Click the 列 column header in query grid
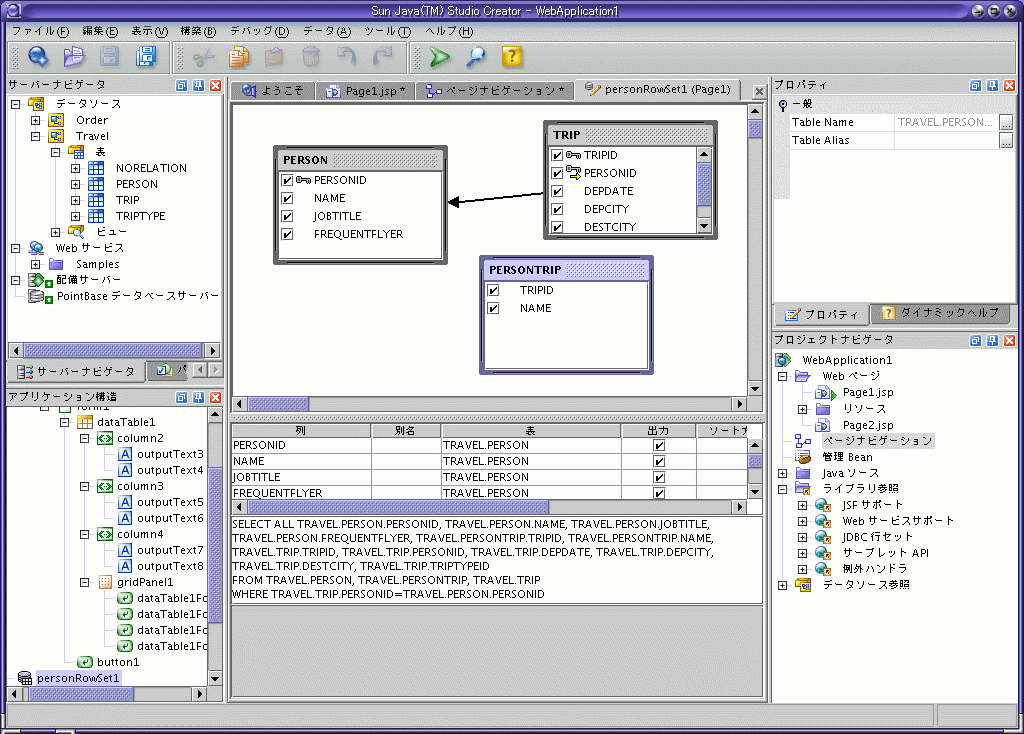The height and width of the screenshot is (734, 1024). [301, 431]
